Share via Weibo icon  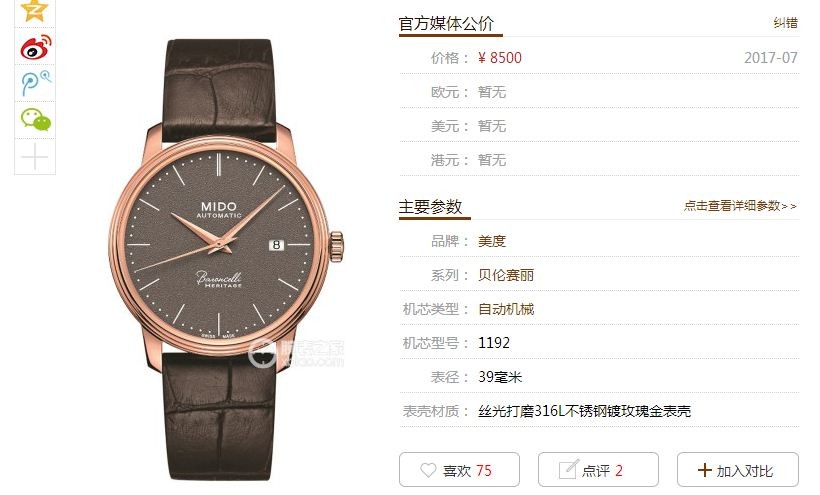[x=36, y=47]
